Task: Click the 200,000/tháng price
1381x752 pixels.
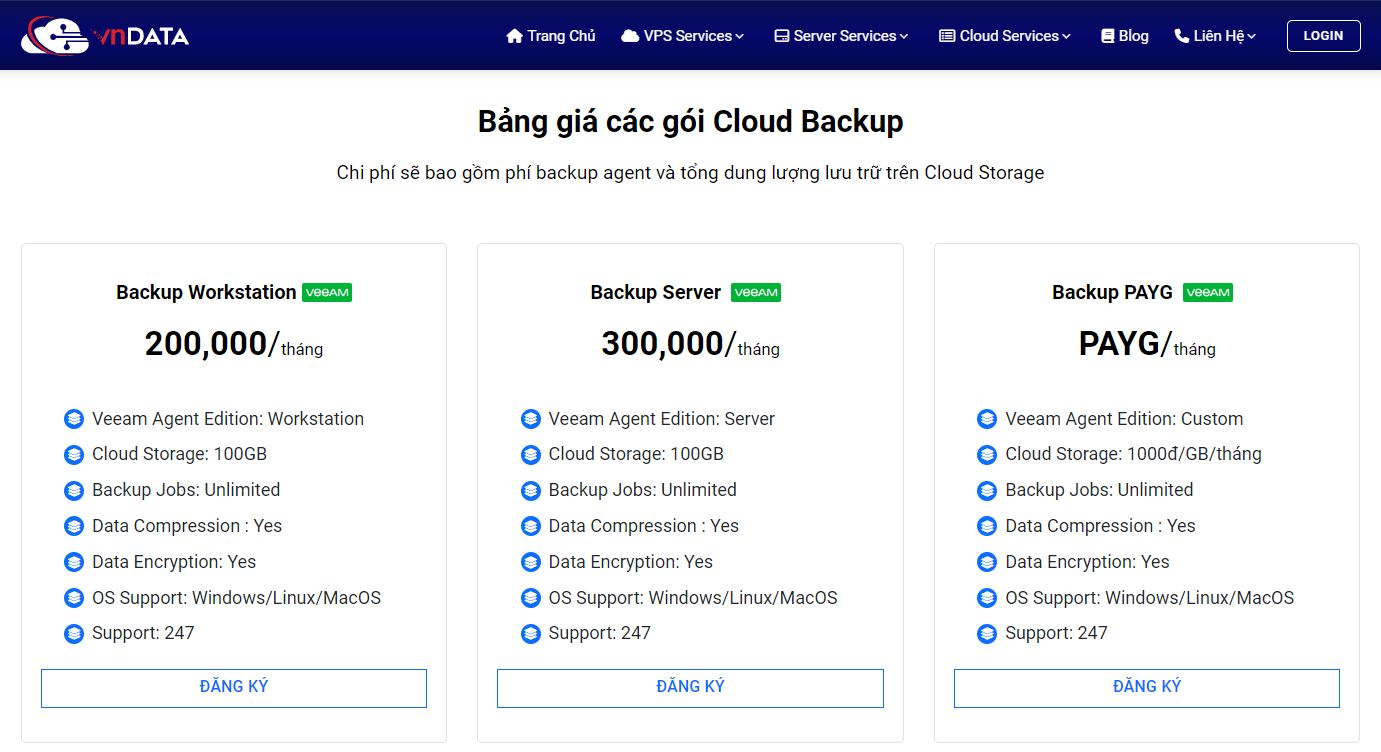Action: 234,344
